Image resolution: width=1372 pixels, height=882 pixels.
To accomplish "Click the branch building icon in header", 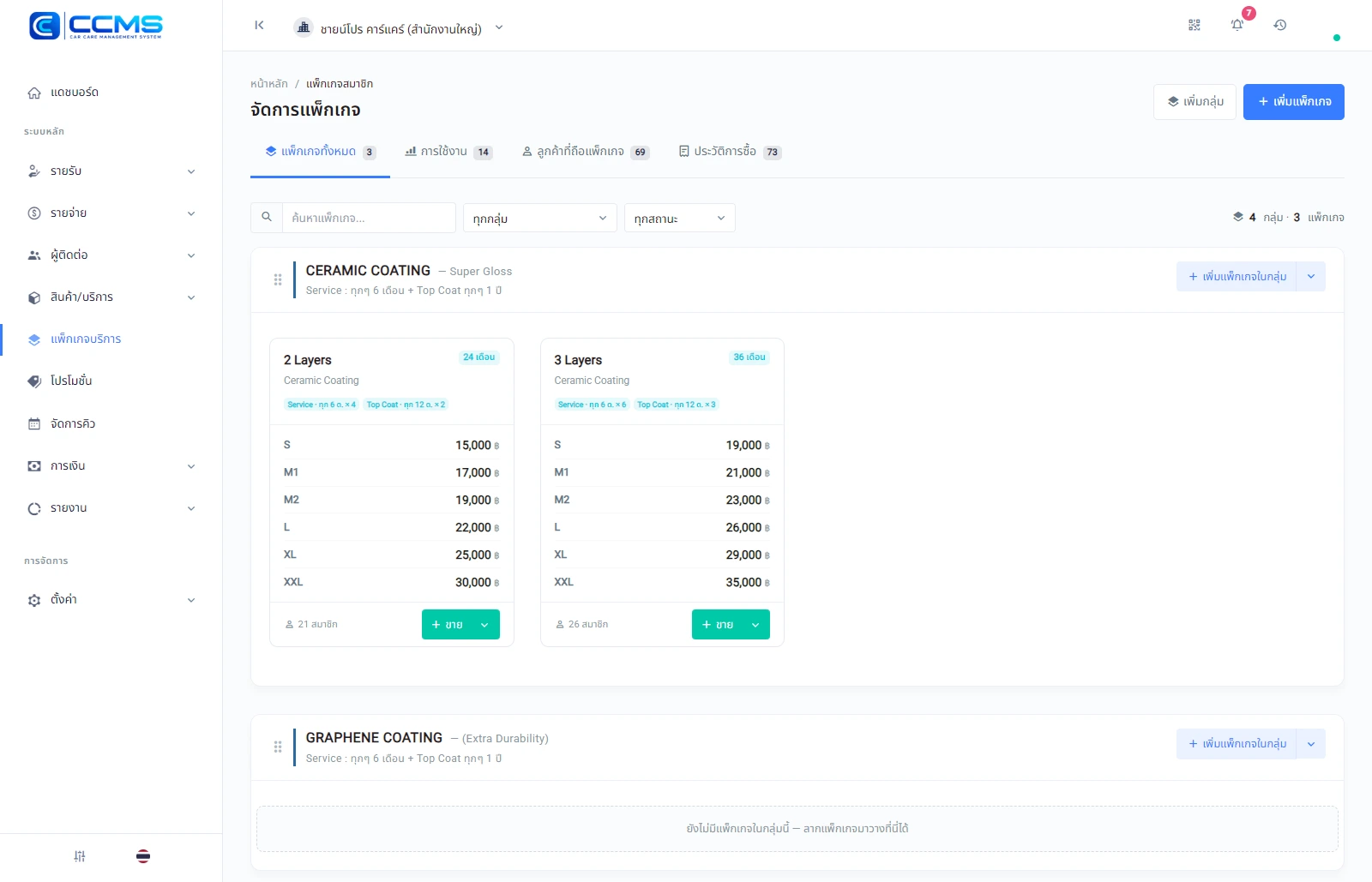I will point(304,27).
